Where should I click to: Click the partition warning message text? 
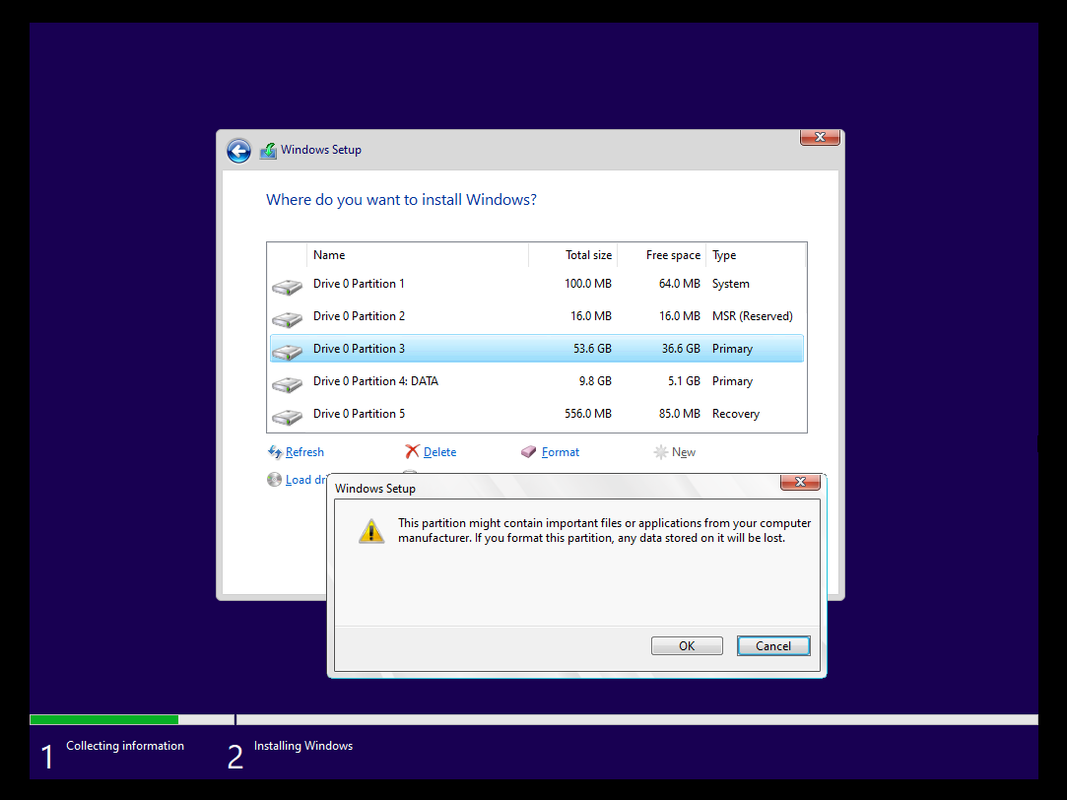click(x=604, y=531)
